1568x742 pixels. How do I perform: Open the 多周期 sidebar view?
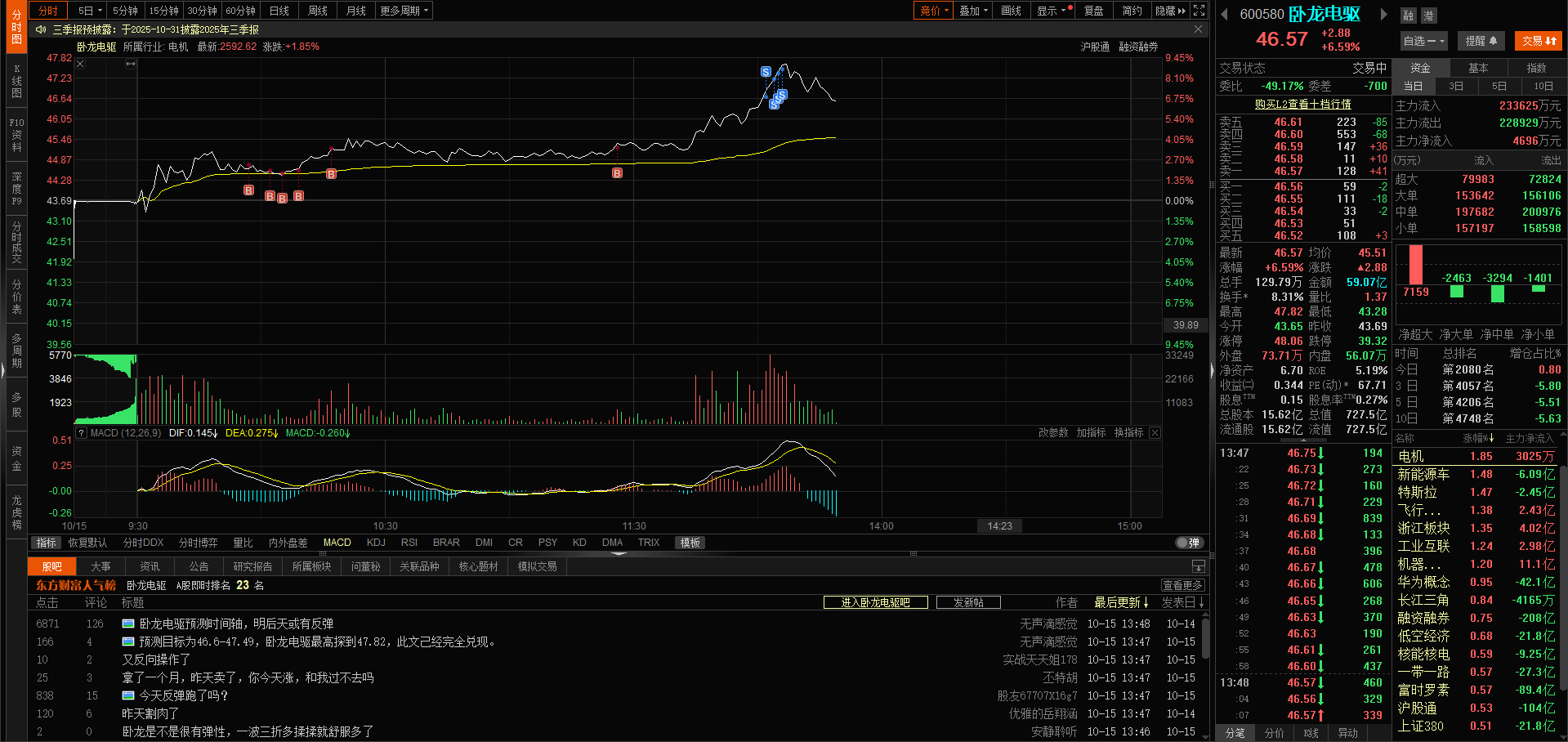click(16, 351)
